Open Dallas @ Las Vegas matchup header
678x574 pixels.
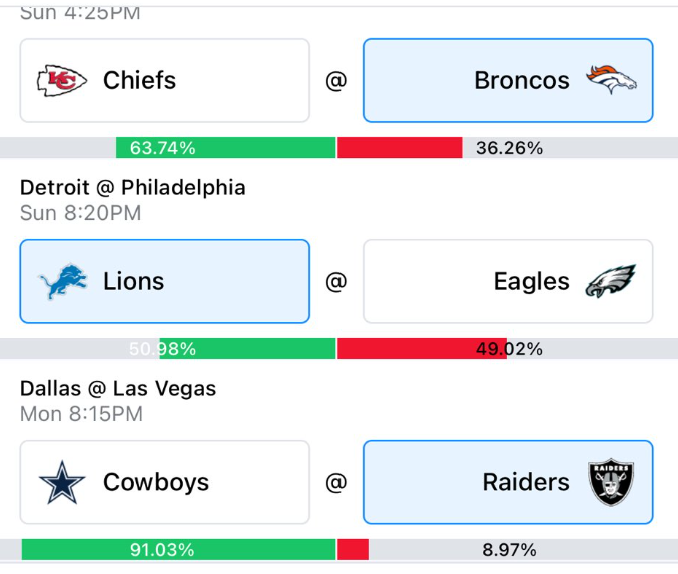[x=118, y=388]
